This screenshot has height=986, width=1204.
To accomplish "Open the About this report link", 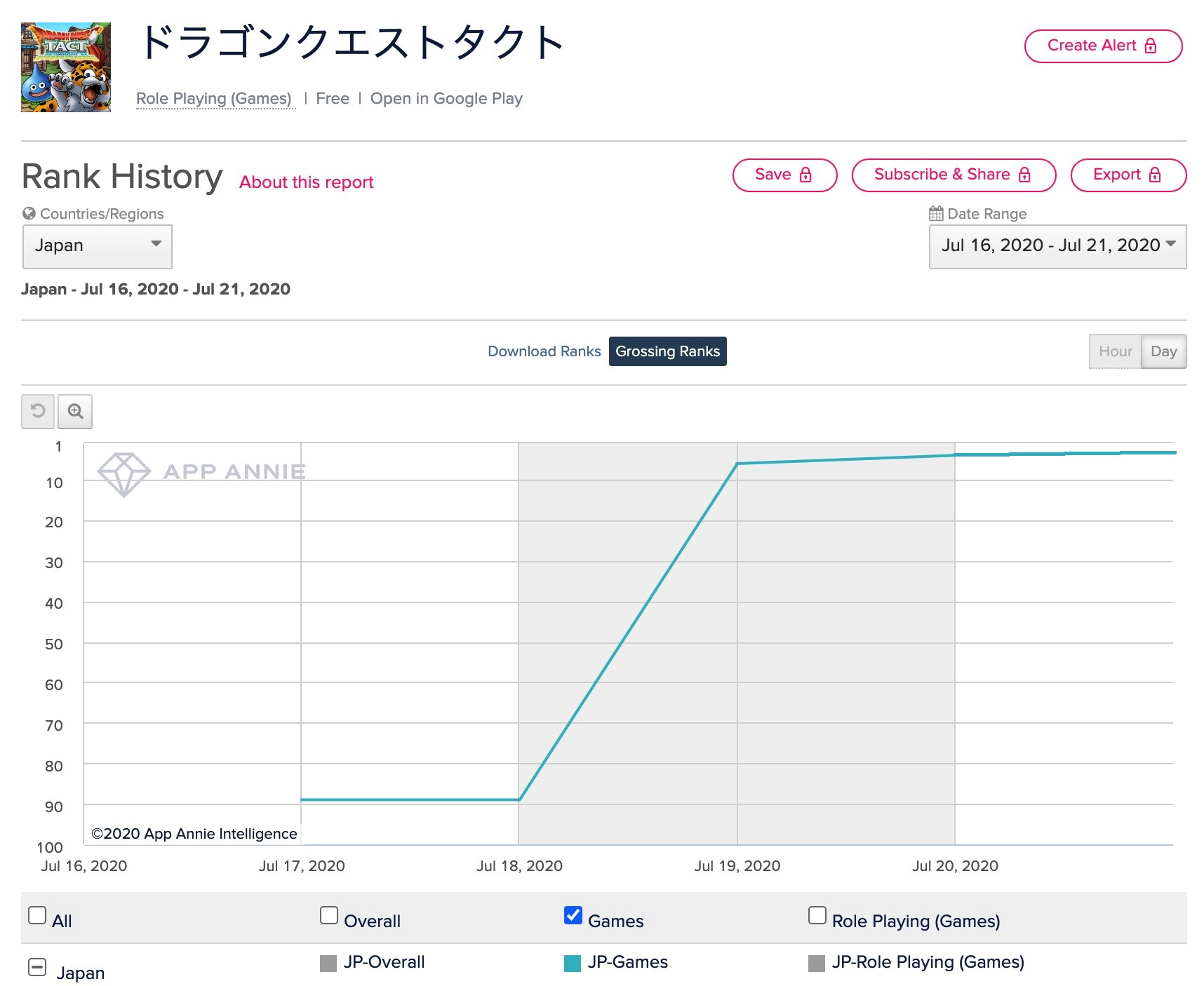I will 307,182.
